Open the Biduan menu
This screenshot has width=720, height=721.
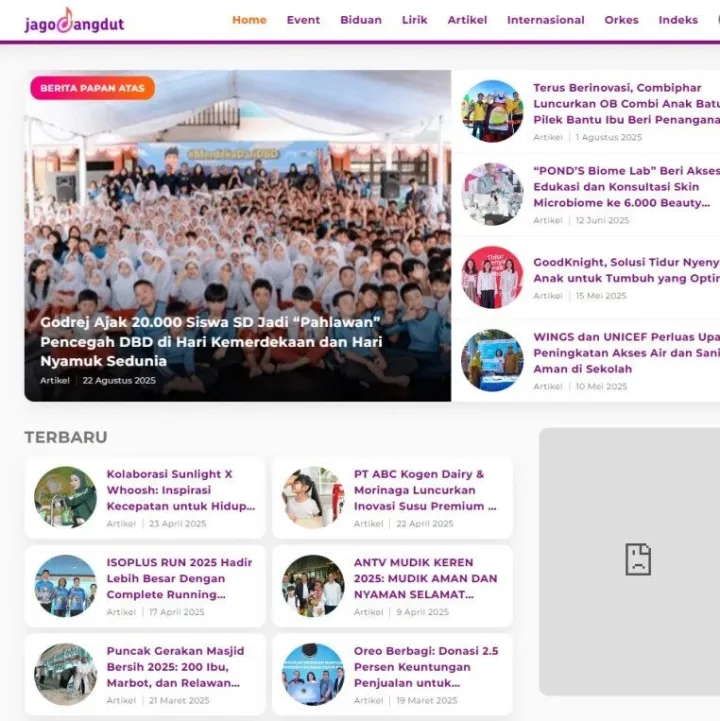click(x=361, y=20)
